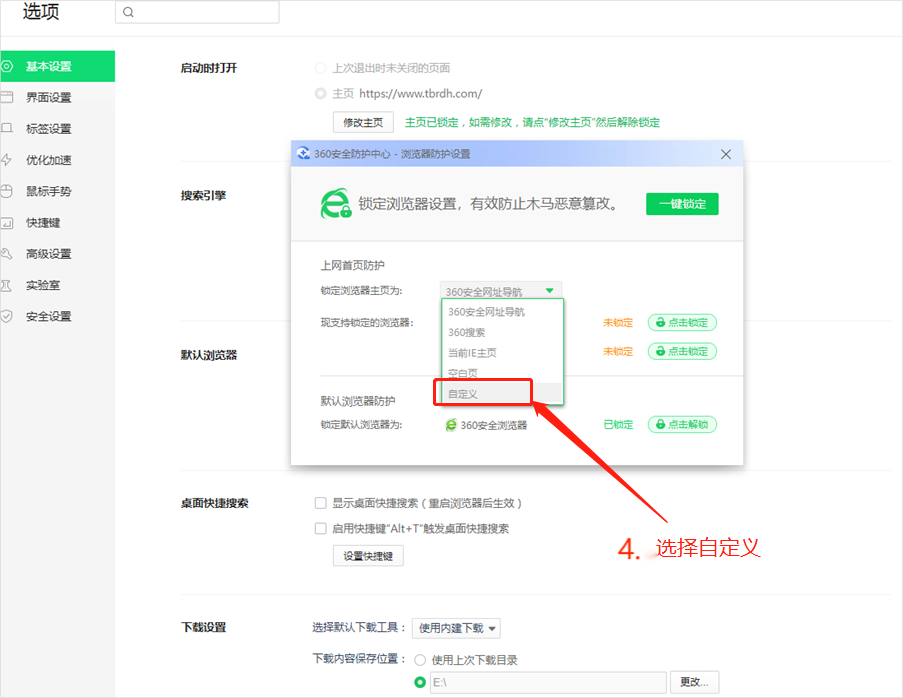Image resolution: width=903 pixels, height=698 pixels.
Task: Open 标签设置 in the sidebar
Action: coord(57,128)
